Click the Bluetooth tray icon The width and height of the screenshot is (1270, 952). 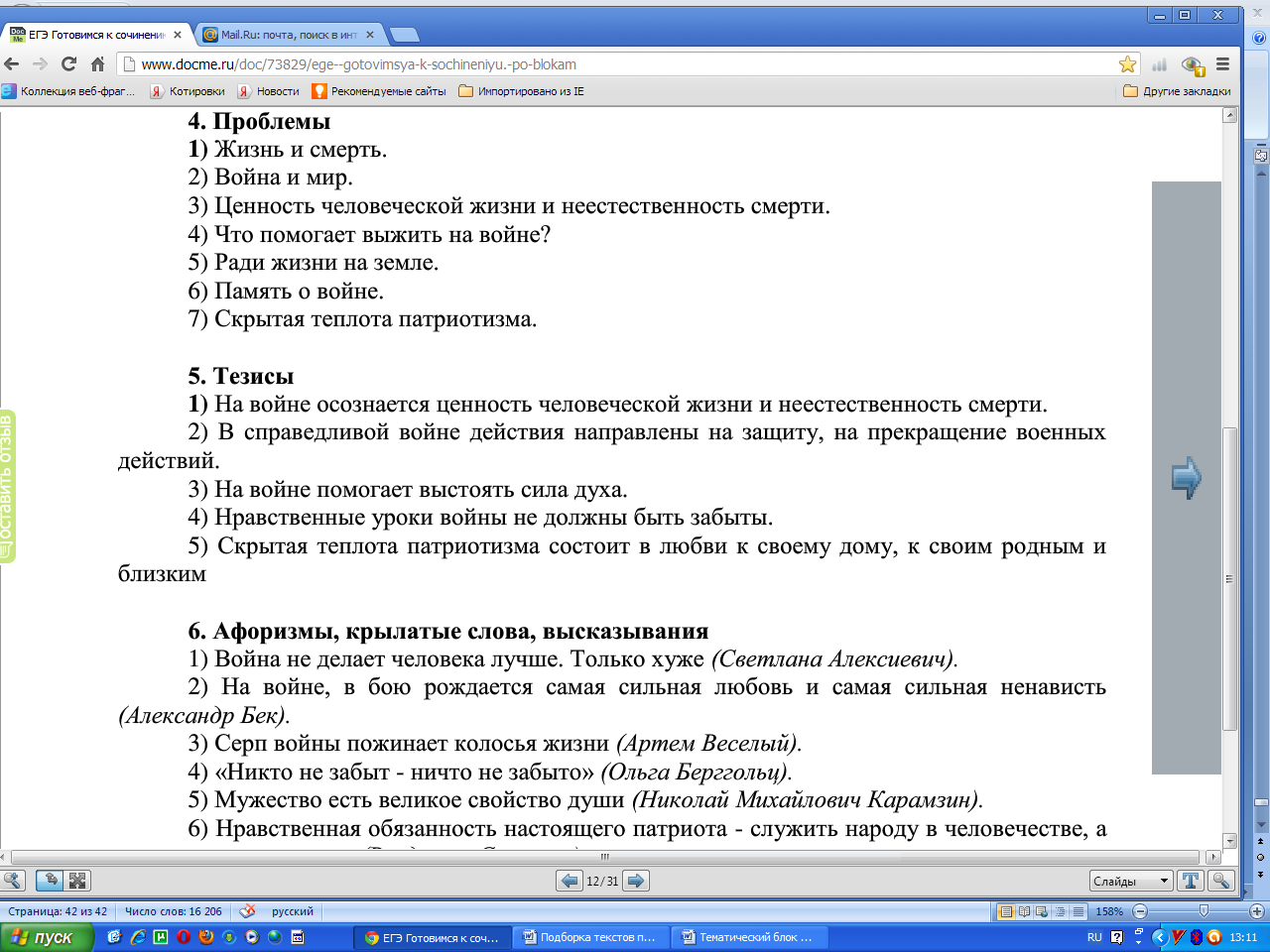(1197, 937)
